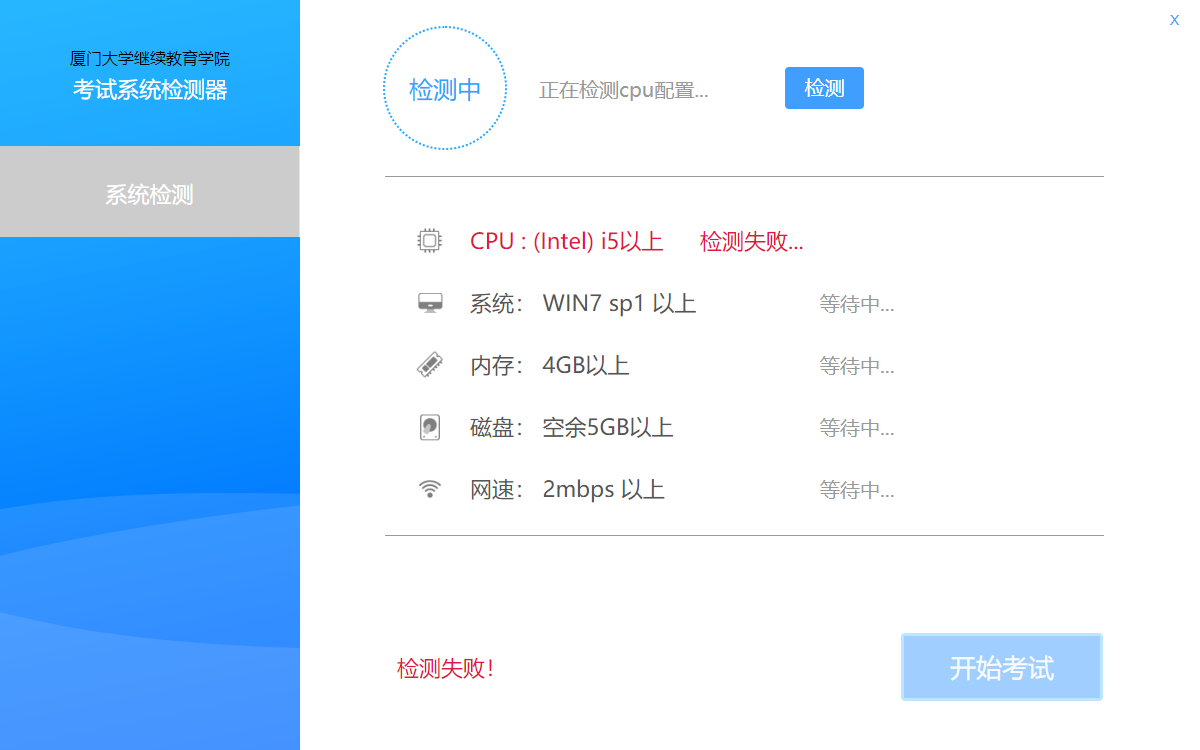Image resolution: width=1200 pixels, height=750 pixels.
Task: Click the 网速 2mbps 以上 requirement label
Action: 567,490
